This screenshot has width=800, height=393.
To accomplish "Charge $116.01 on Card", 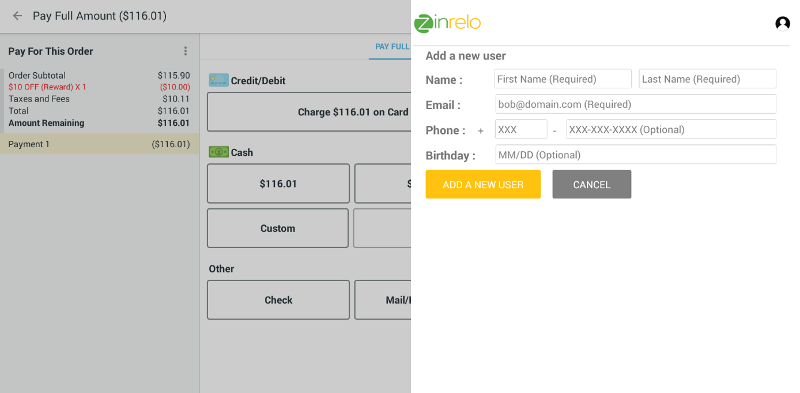I will coord(309,112).
